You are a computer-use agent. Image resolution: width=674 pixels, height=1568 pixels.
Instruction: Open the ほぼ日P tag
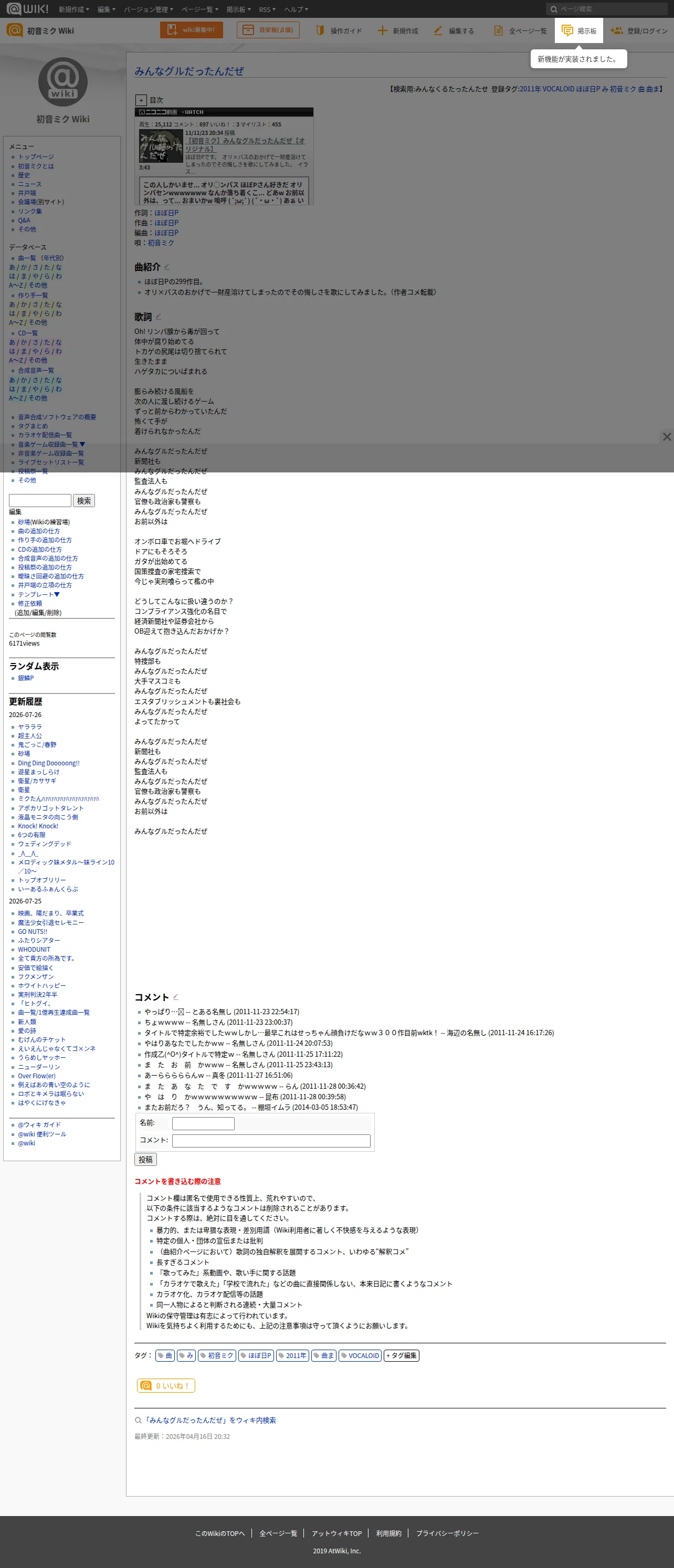256,1355
